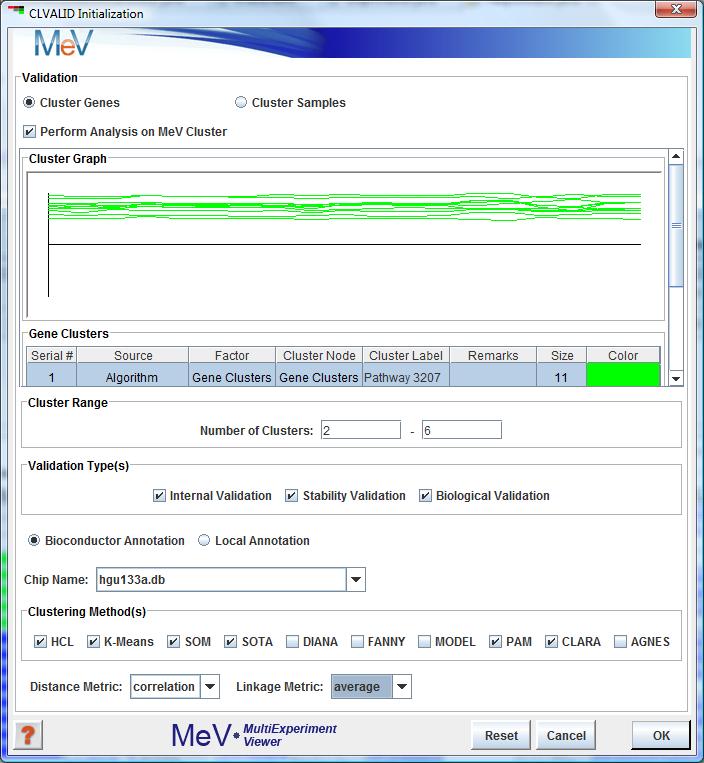704x763 pixels.
Task: Choose the Local Annotation option
Action: [x=204, y=541]
